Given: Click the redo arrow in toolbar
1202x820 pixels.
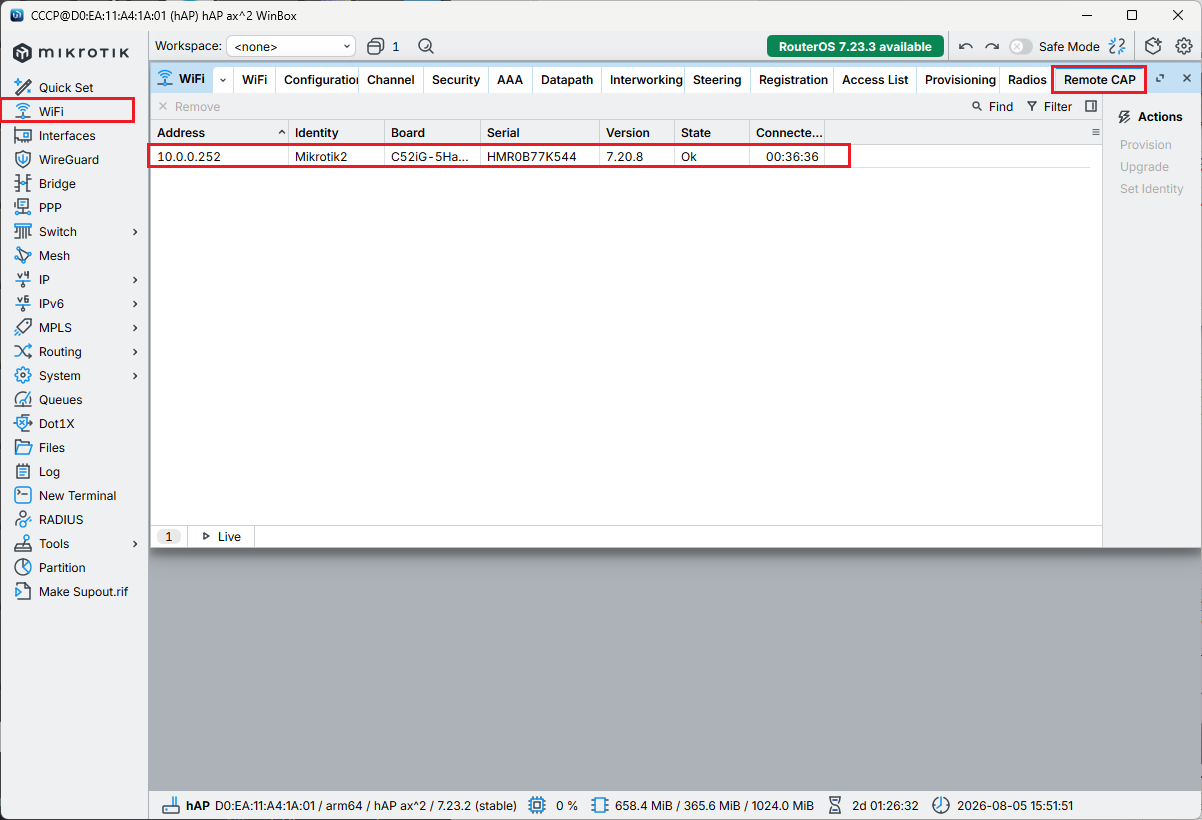Looking at the screenshot, I should click(x=991, y=46).
